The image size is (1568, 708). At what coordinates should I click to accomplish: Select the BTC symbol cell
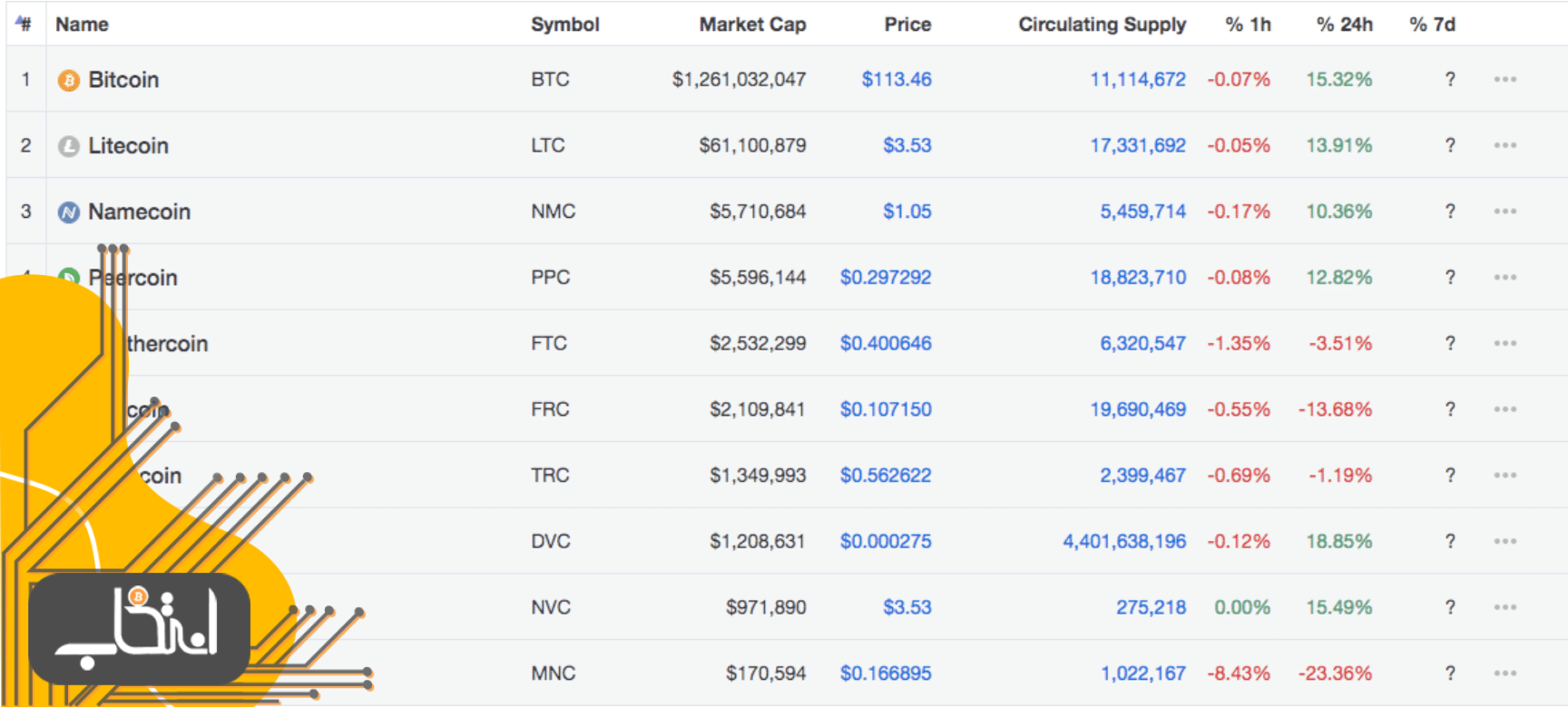coord(550,80)
